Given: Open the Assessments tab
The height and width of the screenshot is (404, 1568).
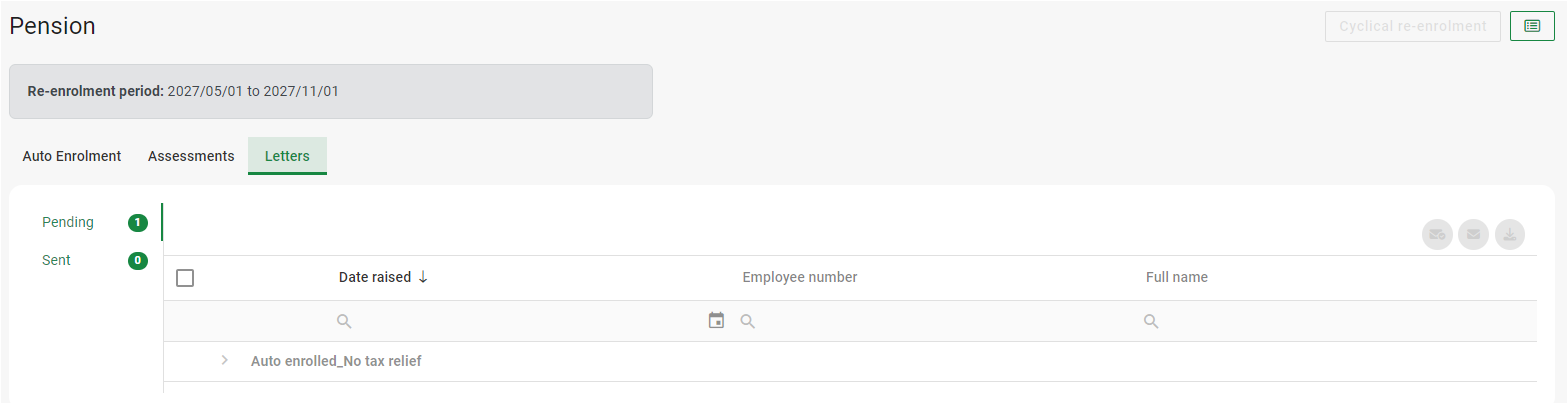Looking at the screenshot, I should (191, 156).
